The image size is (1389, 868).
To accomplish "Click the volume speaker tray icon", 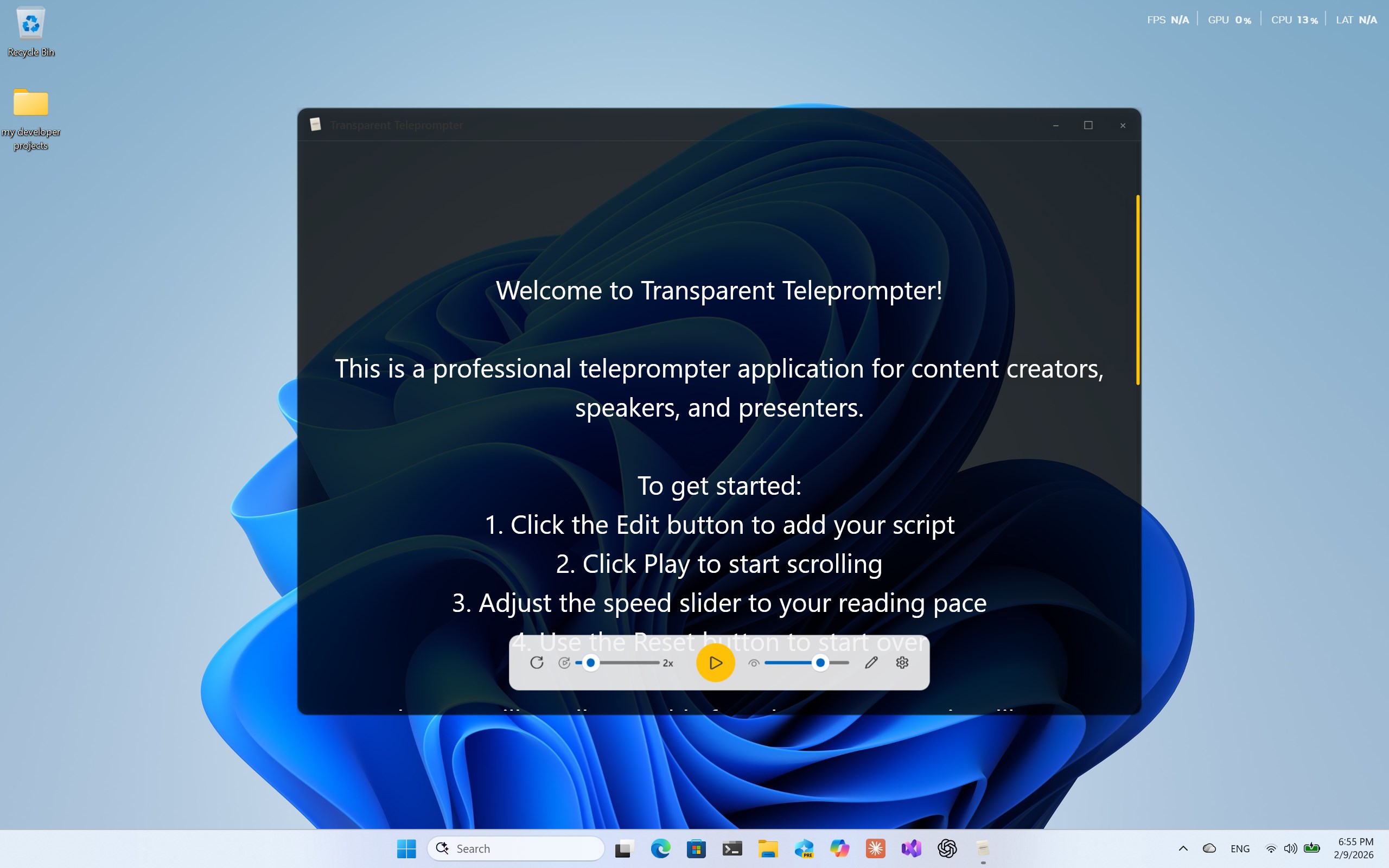I will [x=1290, y=848].
